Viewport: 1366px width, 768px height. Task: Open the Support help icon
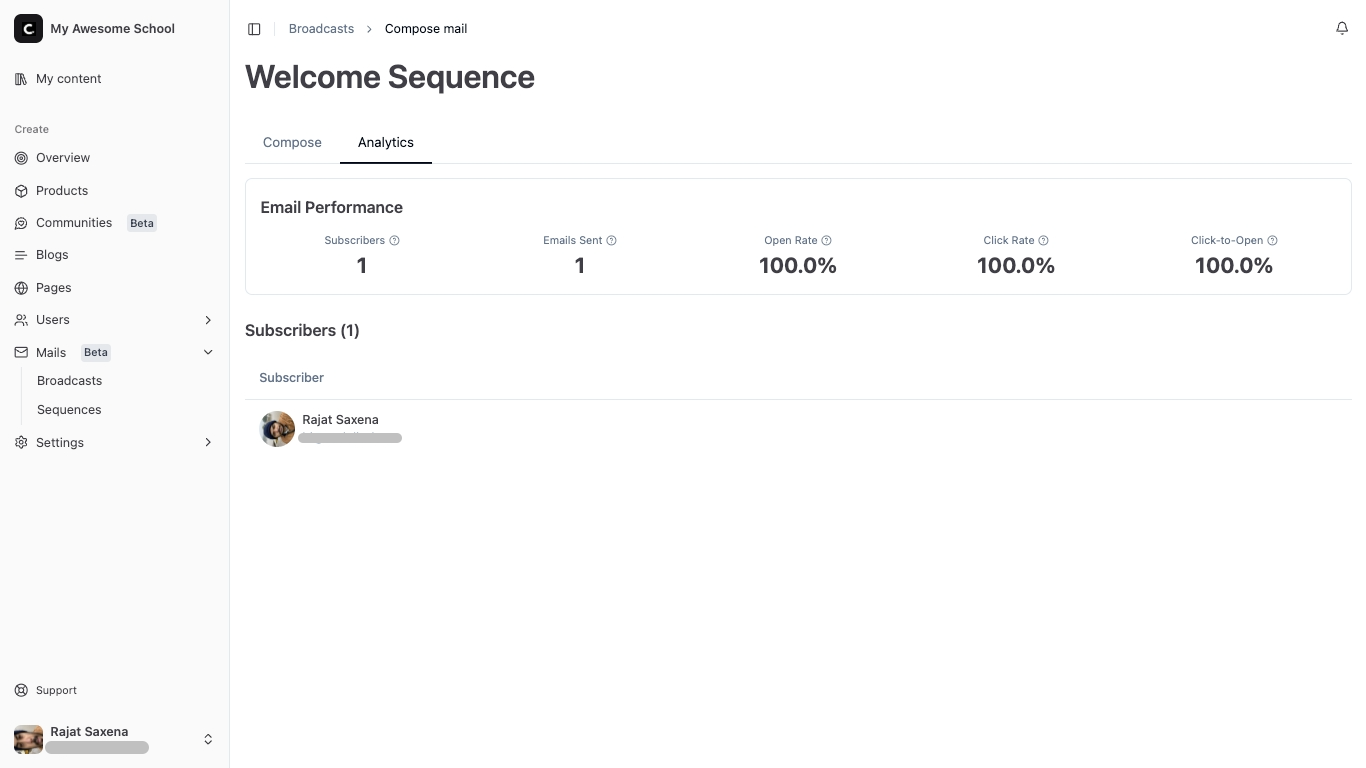pyautogui.click(x=20, y=690)
